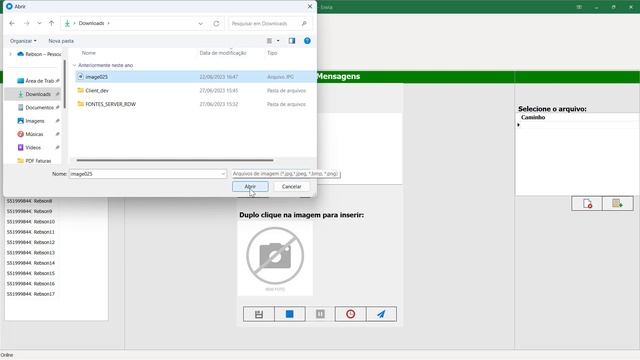Click the no-photo image placeholder

coord(275,258)
